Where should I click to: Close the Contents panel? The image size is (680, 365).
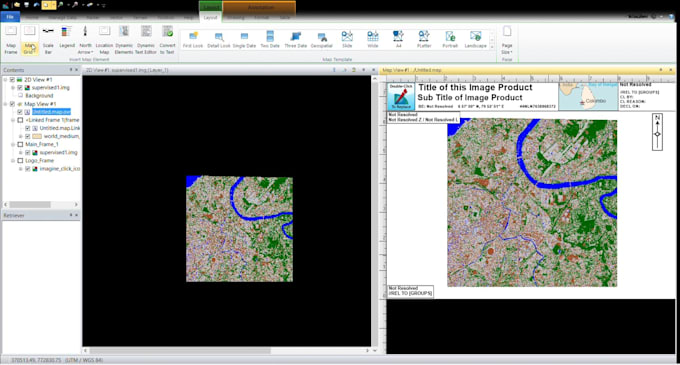click(x=77, y=70)
